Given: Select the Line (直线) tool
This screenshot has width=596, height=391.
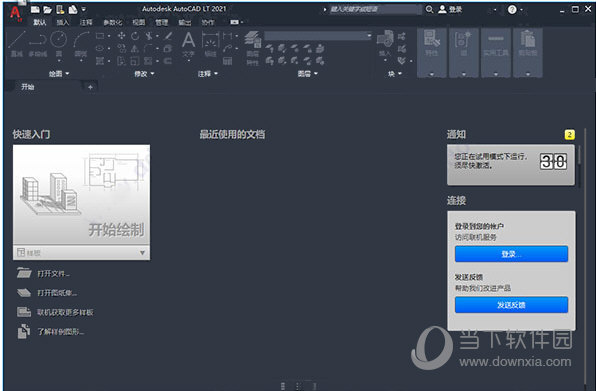Looking at the screenshot, I should [x=17, y=43].
